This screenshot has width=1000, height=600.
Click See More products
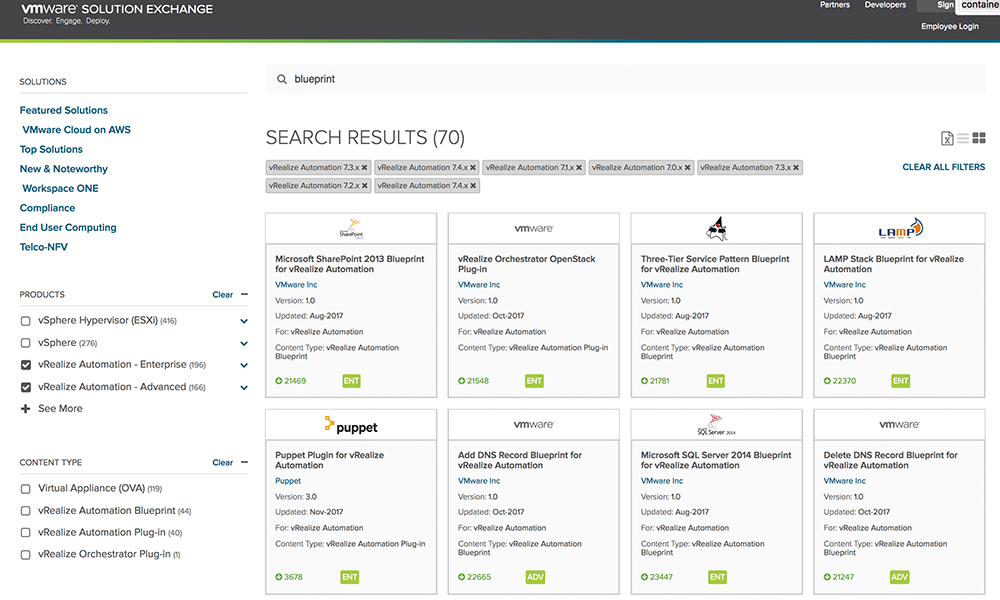tap(61, 409)
